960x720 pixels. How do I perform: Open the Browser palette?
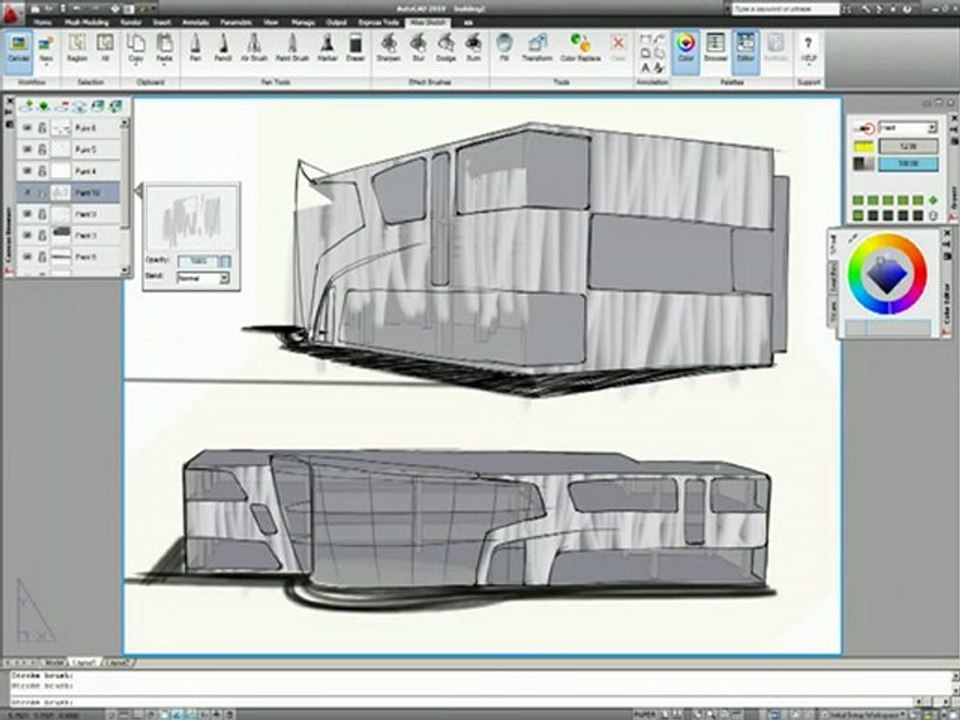pos(715,48)
